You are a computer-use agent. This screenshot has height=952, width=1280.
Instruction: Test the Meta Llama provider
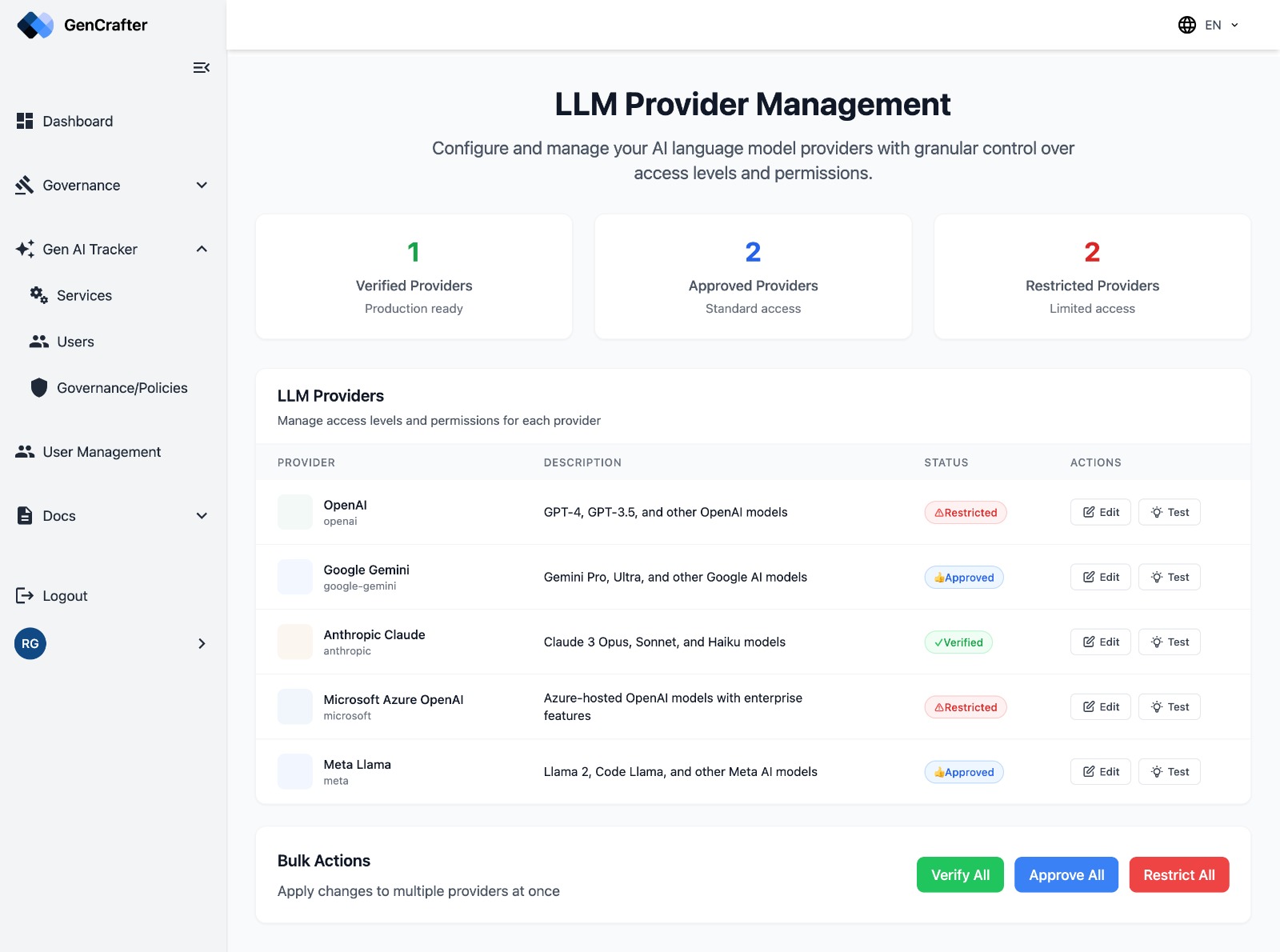[x=1170, y=771]
